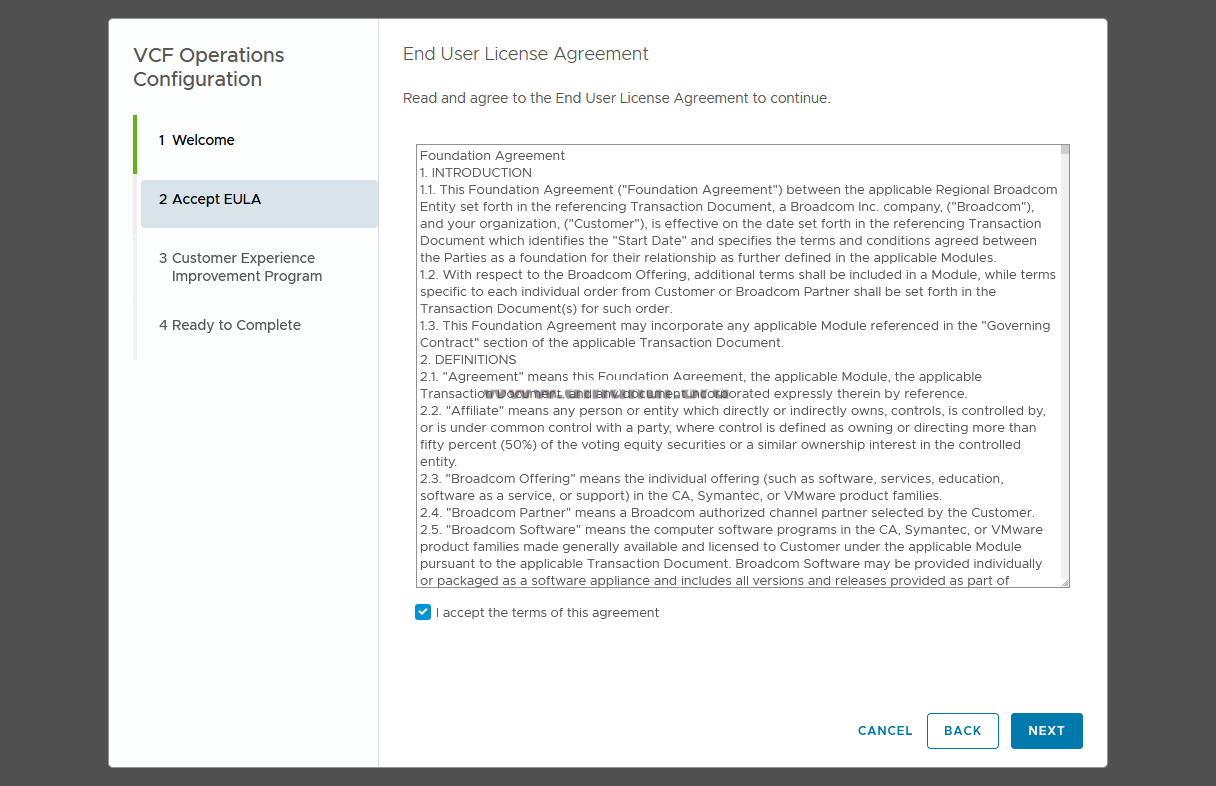Go to the Welcome step
1216x786 pixels.
coord(203,141)
